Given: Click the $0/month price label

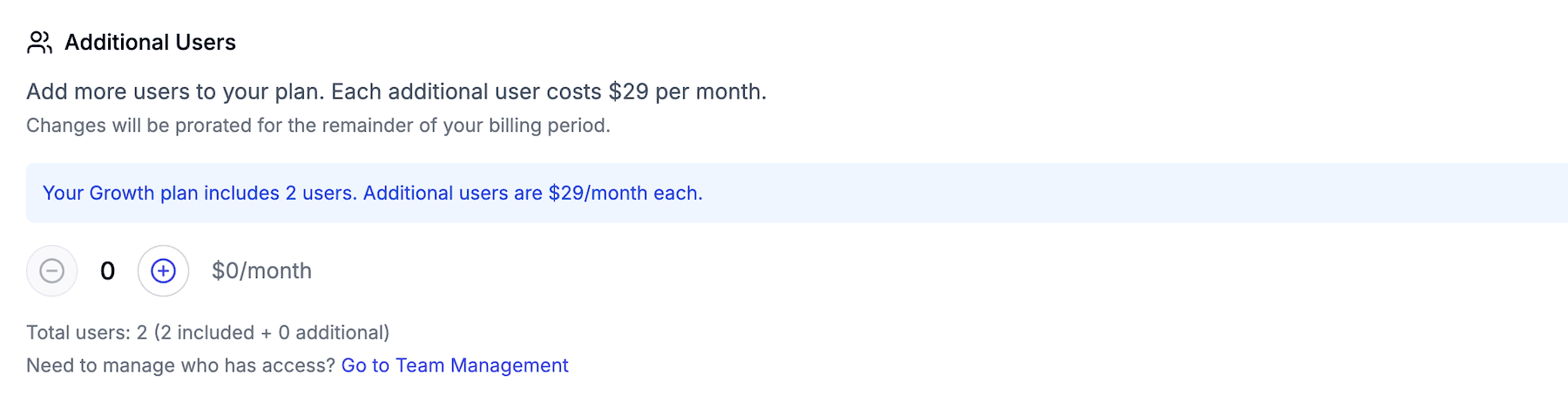Looking at the screenshot, I should click(261, 271).
